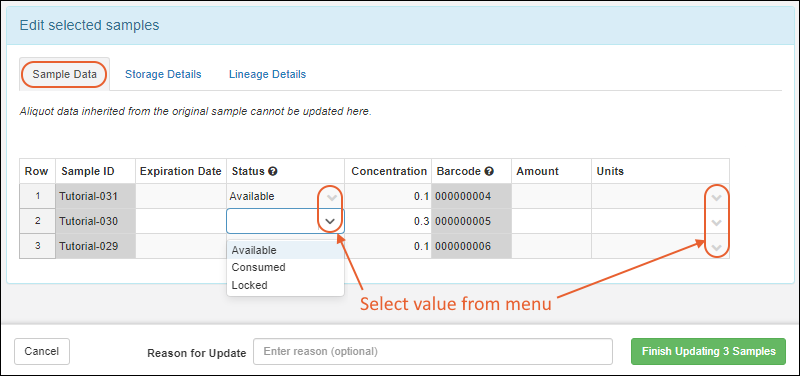Expand Units dropdown for Tutorial-029
800x376 pixels.
tap(716, 247)
